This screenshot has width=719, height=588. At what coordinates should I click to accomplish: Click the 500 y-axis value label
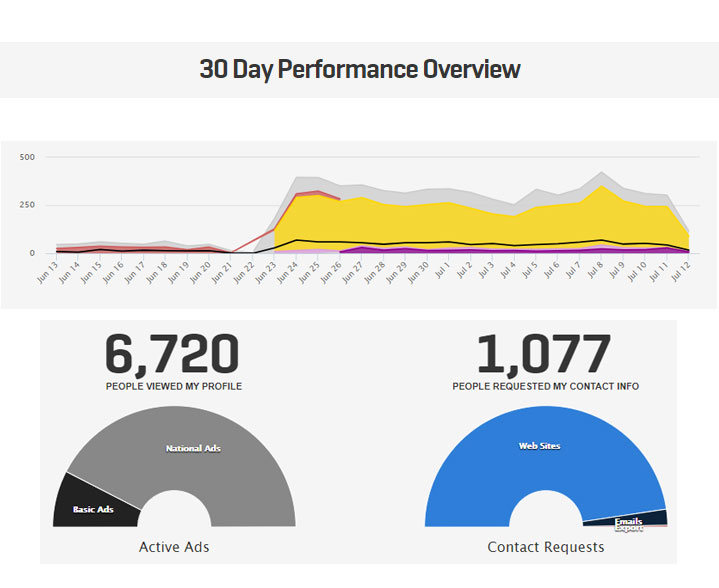27,157
